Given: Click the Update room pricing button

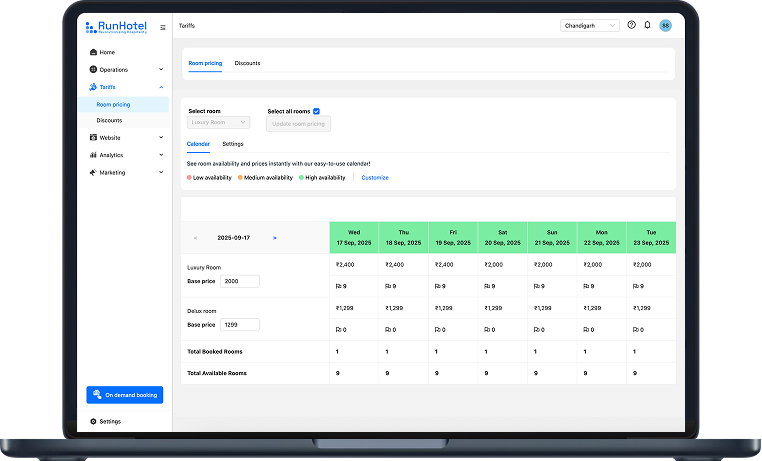Looking at the screenshot, I should tap(298, 124).
